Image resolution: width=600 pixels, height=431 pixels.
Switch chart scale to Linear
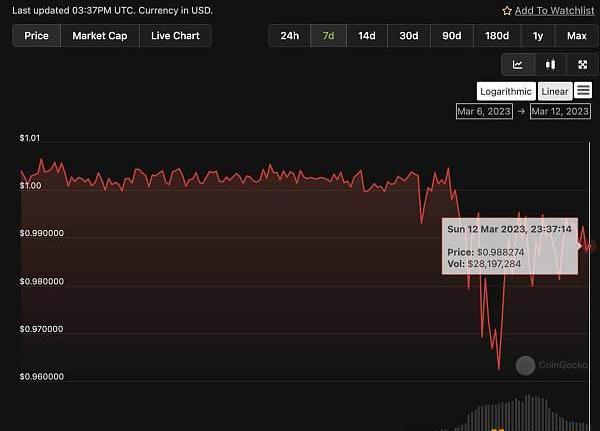(x=555, y=91)
